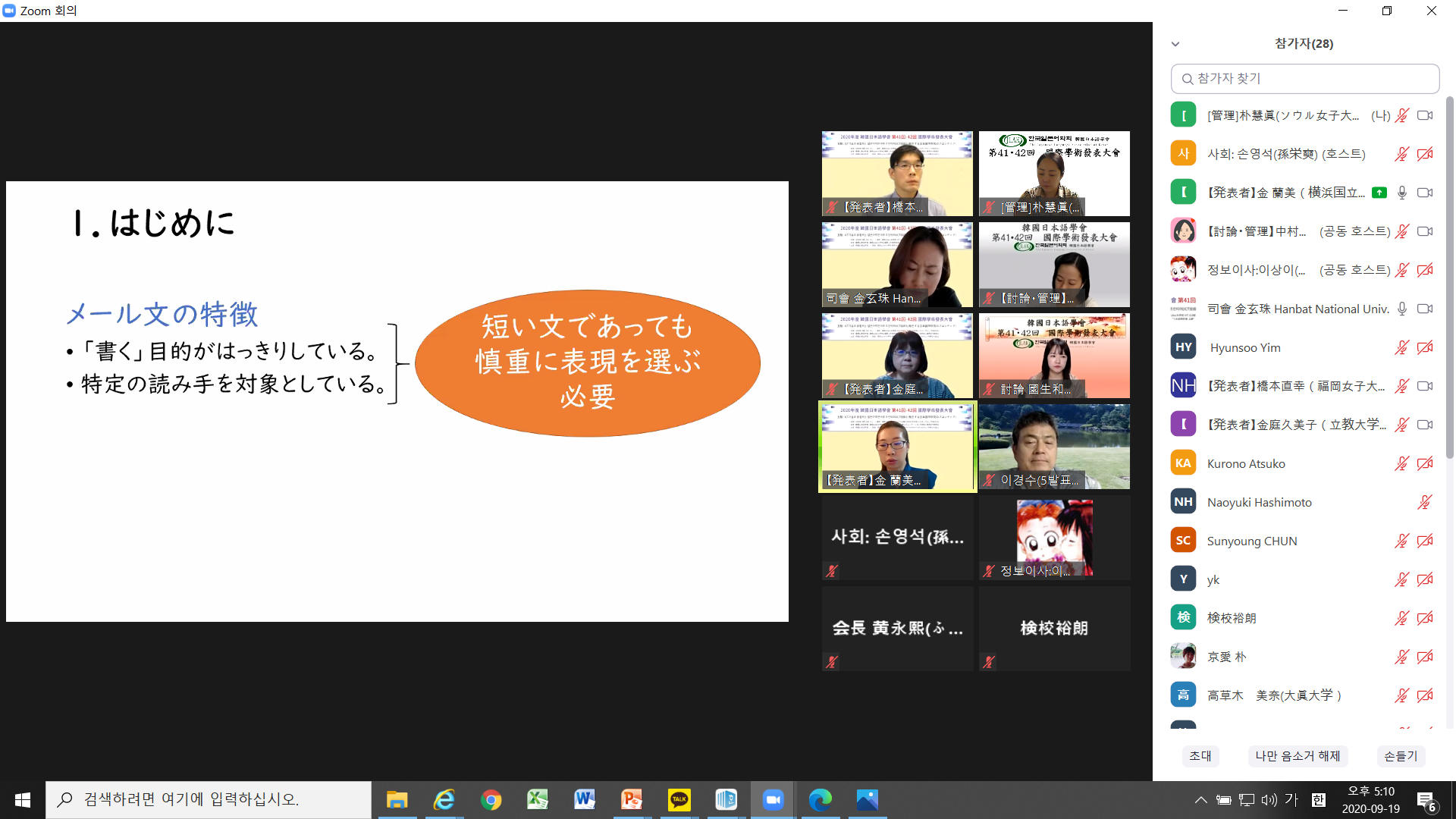Click the microphone icon for 司會 金玄珠 Hanbat

[x=1401, y=309]
